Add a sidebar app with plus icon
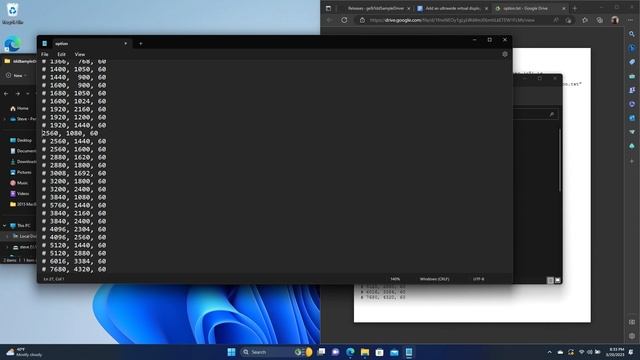The width and height of the screenshot is (640, 360). point(632,161)
